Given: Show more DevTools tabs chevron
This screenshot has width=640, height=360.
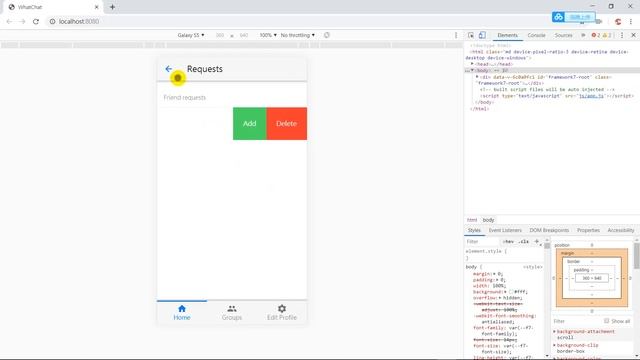Looking at the screenshot, I should point(583,35).
